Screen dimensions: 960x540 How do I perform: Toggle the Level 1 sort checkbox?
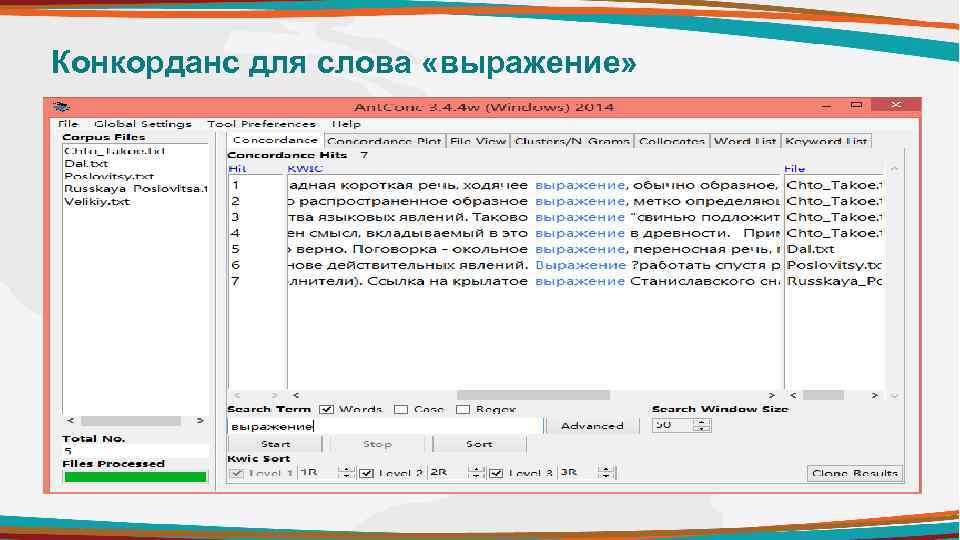pyautogui.click(x=236, y=473)
